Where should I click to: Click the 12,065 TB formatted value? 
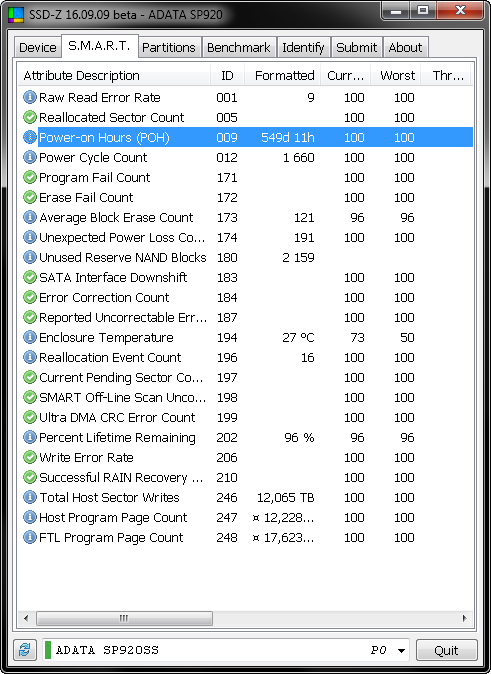pyautogui.click(x=285, y=498)
